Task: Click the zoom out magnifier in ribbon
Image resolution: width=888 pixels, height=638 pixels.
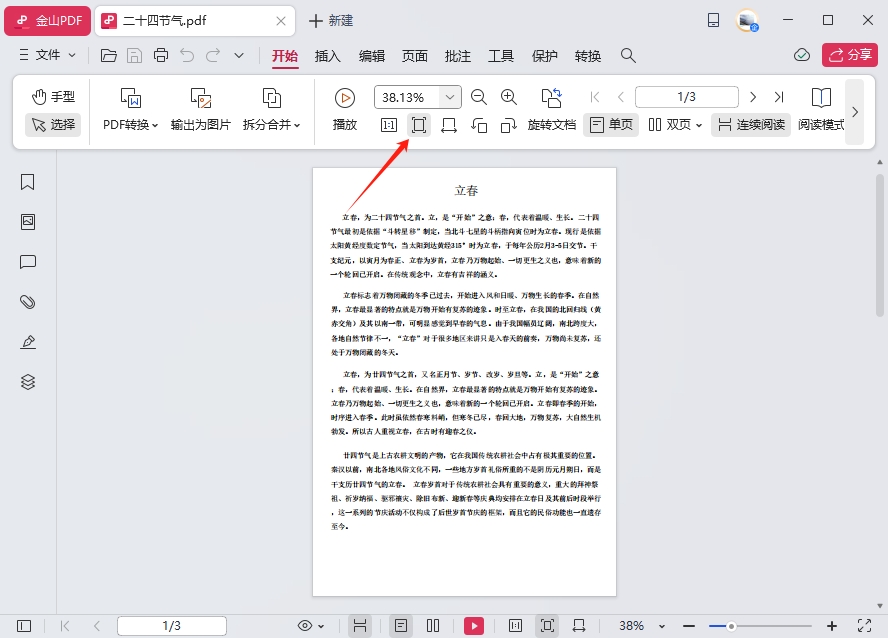Action: point(479,97)
